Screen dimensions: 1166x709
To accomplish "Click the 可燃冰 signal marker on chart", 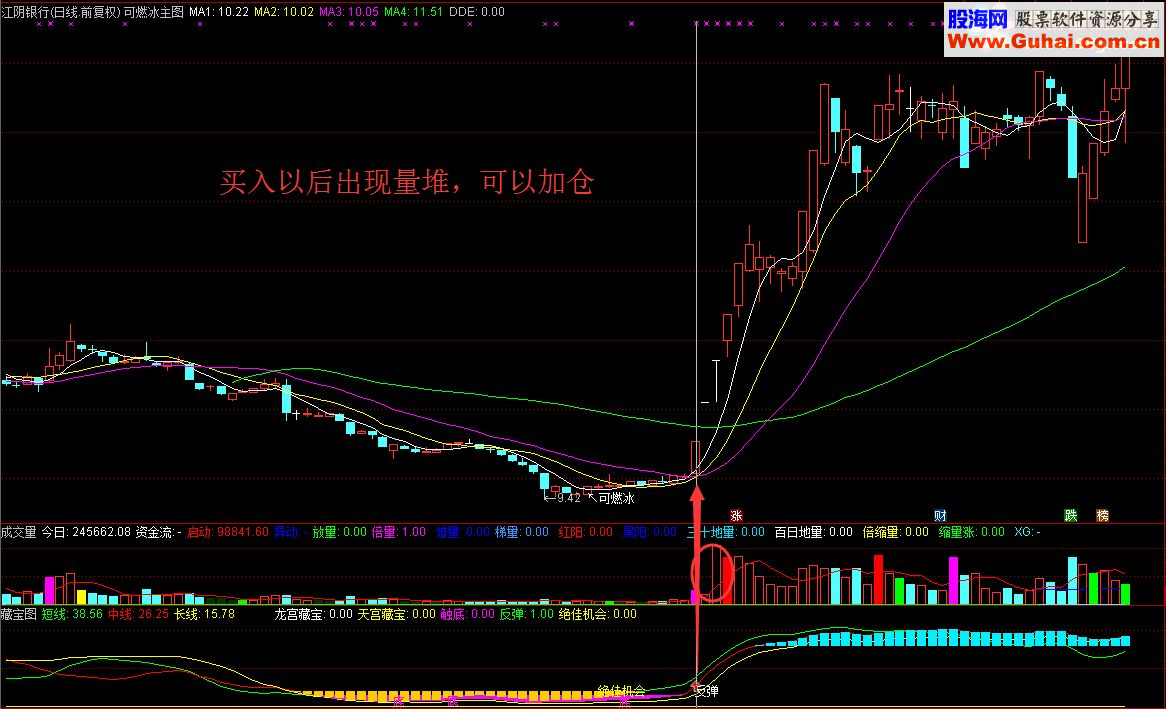I will [x=612, y=498].
